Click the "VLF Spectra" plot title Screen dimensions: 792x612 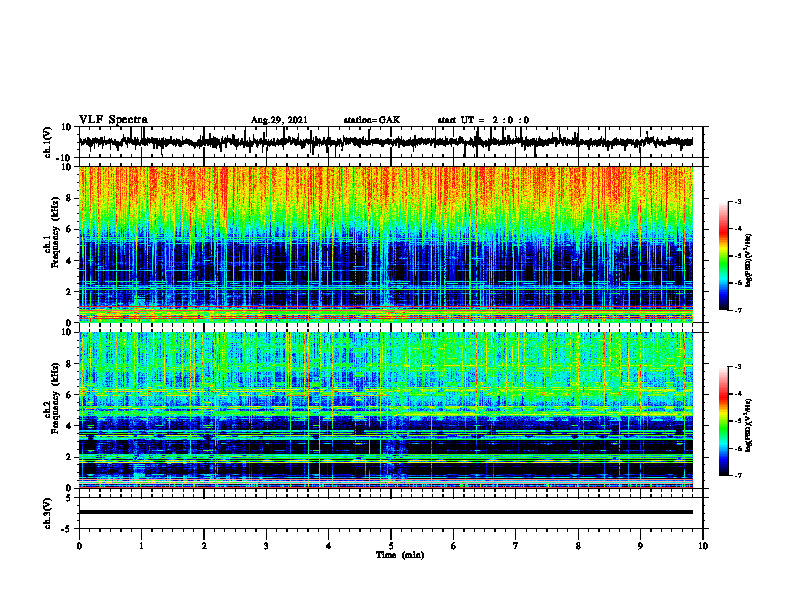point(113,120)
